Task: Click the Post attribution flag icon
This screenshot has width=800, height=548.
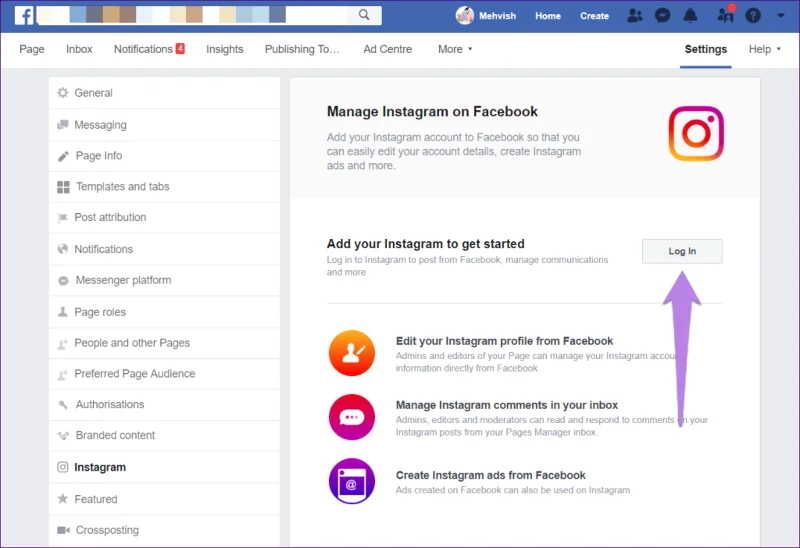Action: point(62,218)
